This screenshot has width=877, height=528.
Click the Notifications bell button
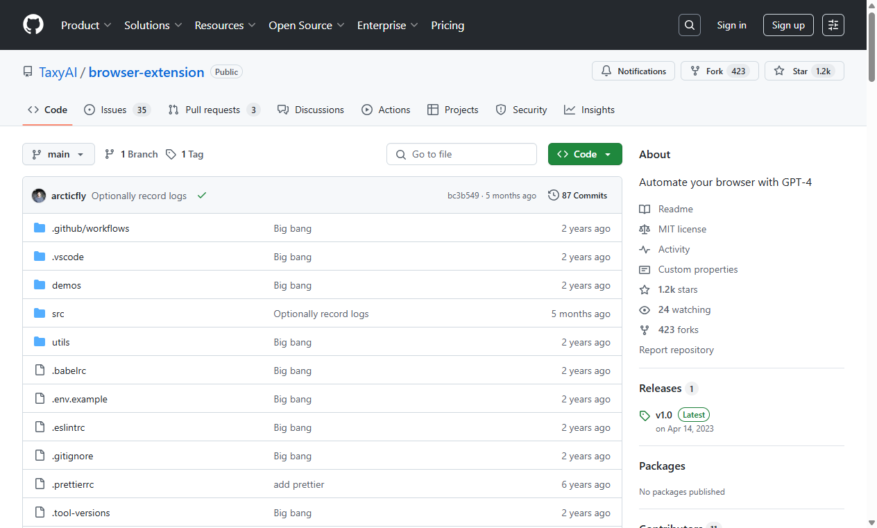(633, 71)
